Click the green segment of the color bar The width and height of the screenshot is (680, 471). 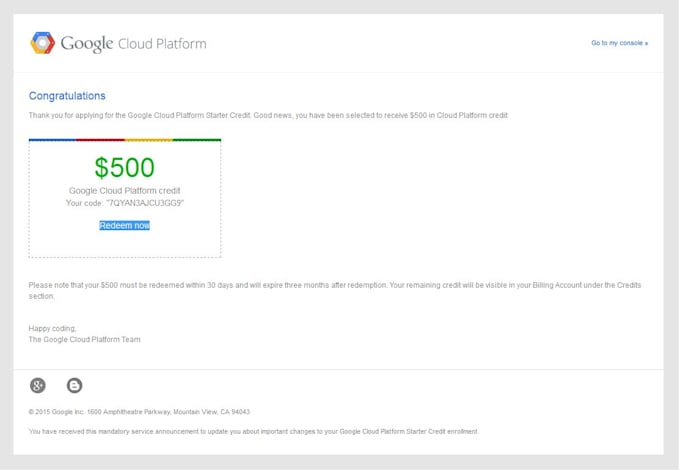[197, 140]
